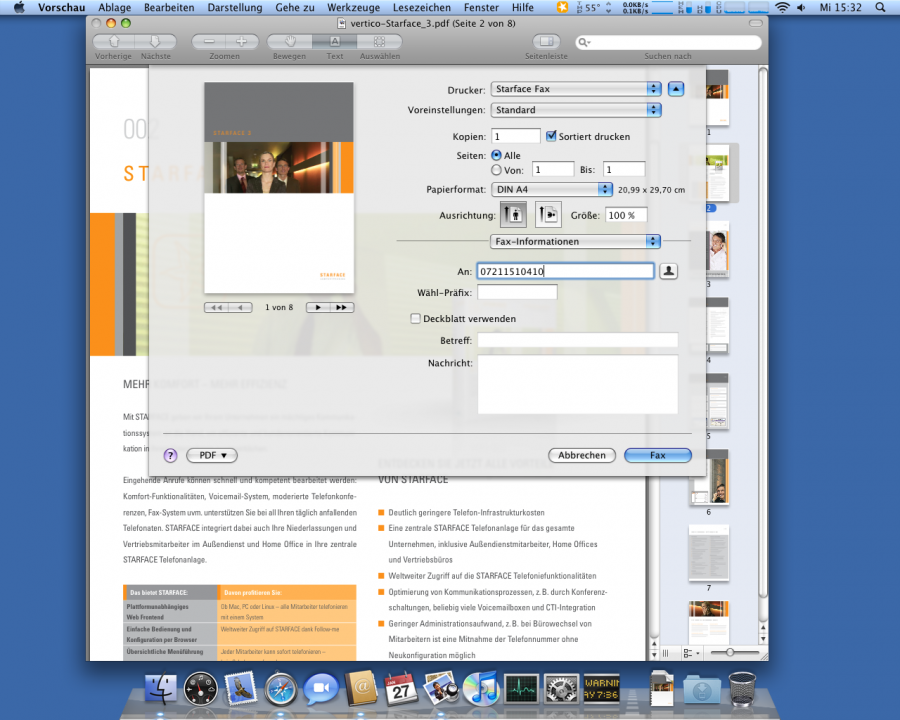Screen dimensions: 900x720
Task: Open the Gehe zu menu
Action: 295,7
